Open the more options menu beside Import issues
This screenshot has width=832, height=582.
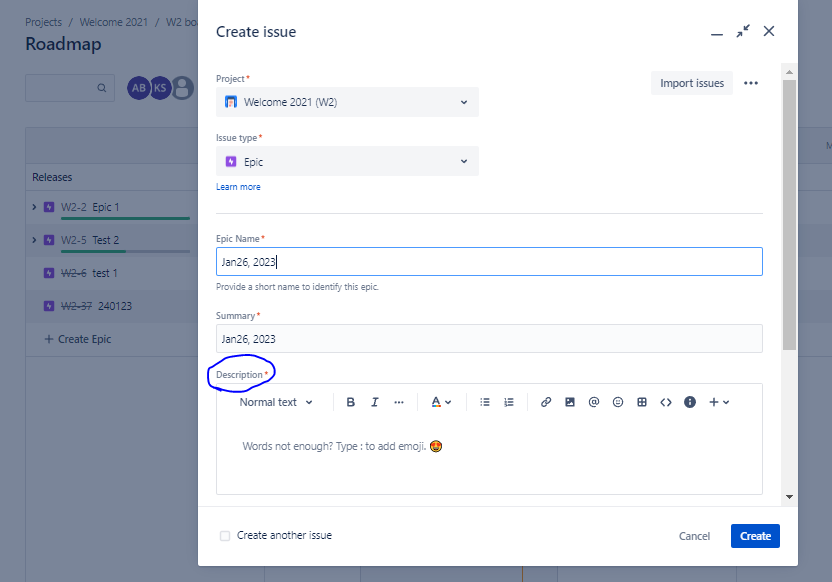750,83
